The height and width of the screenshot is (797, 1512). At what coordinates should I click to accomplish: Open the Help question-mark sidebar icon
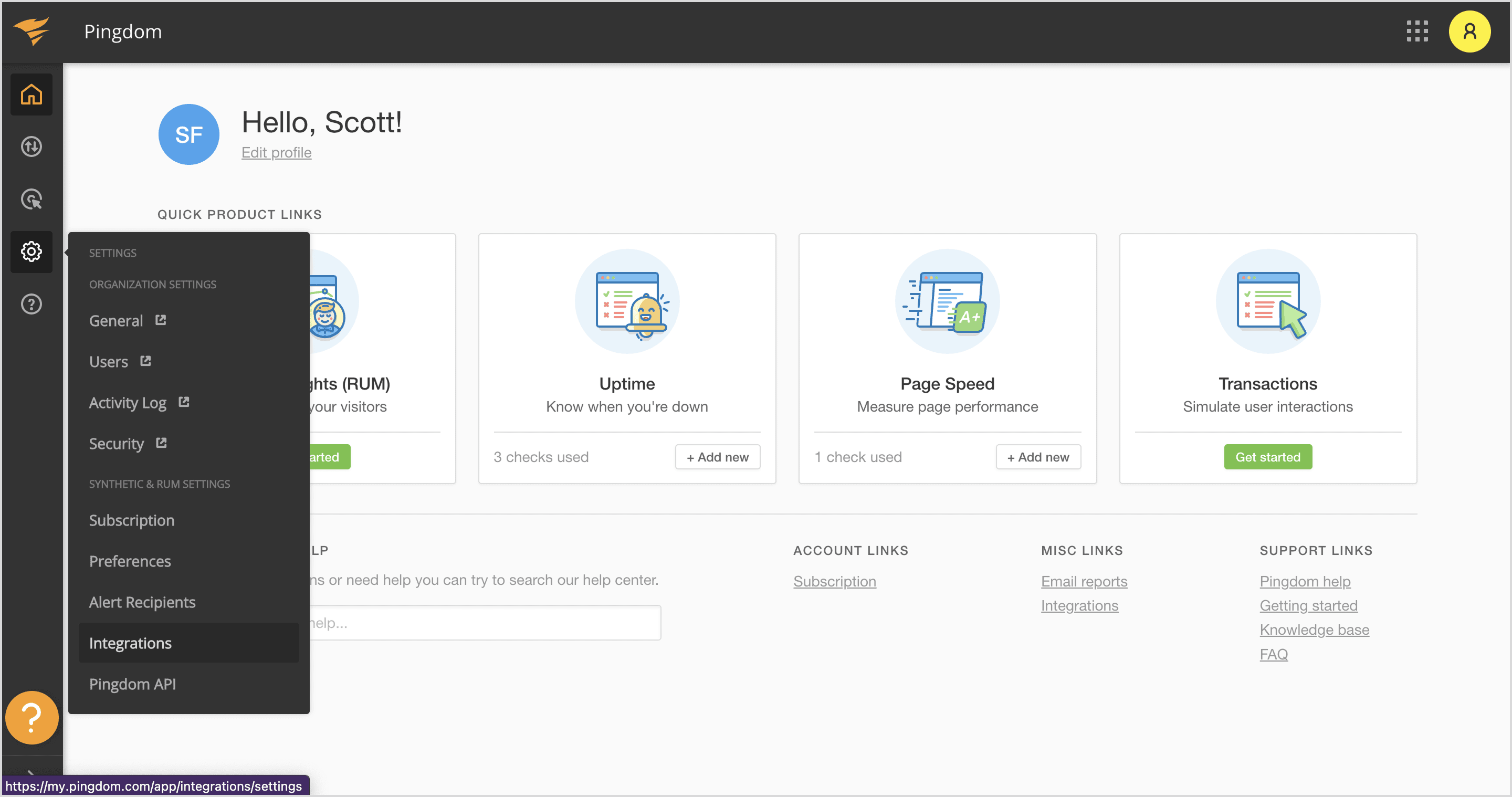(x=31, y=304)
